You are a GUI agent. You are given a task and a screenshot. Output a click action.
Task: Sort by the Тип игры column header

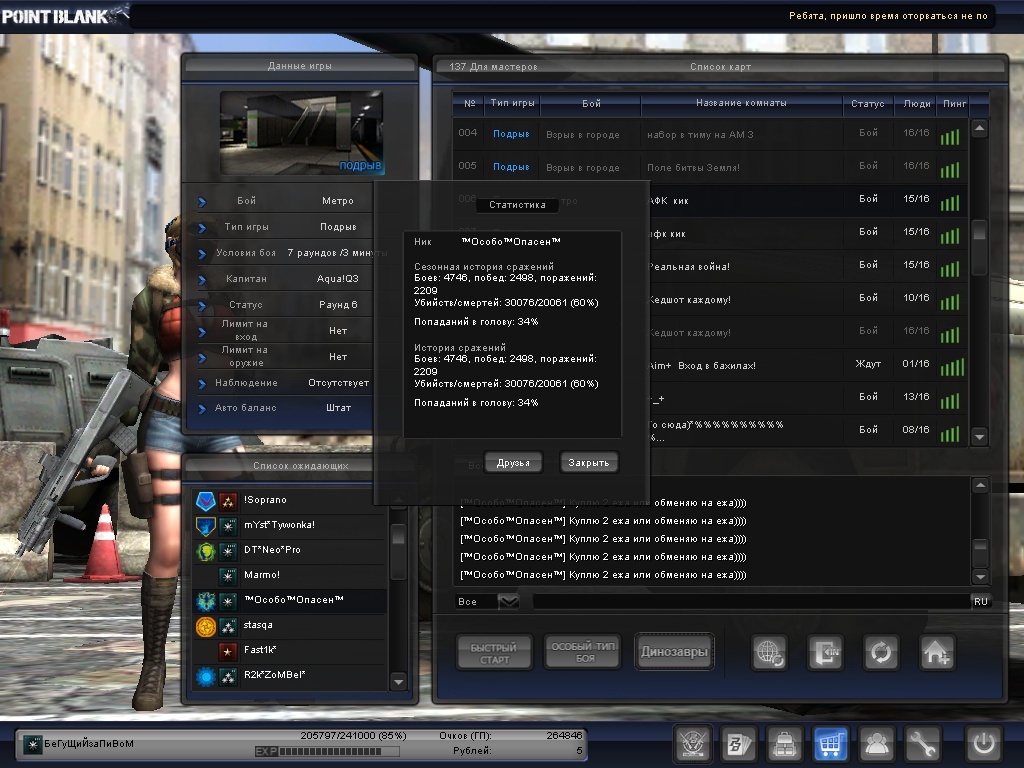[513, 103]
